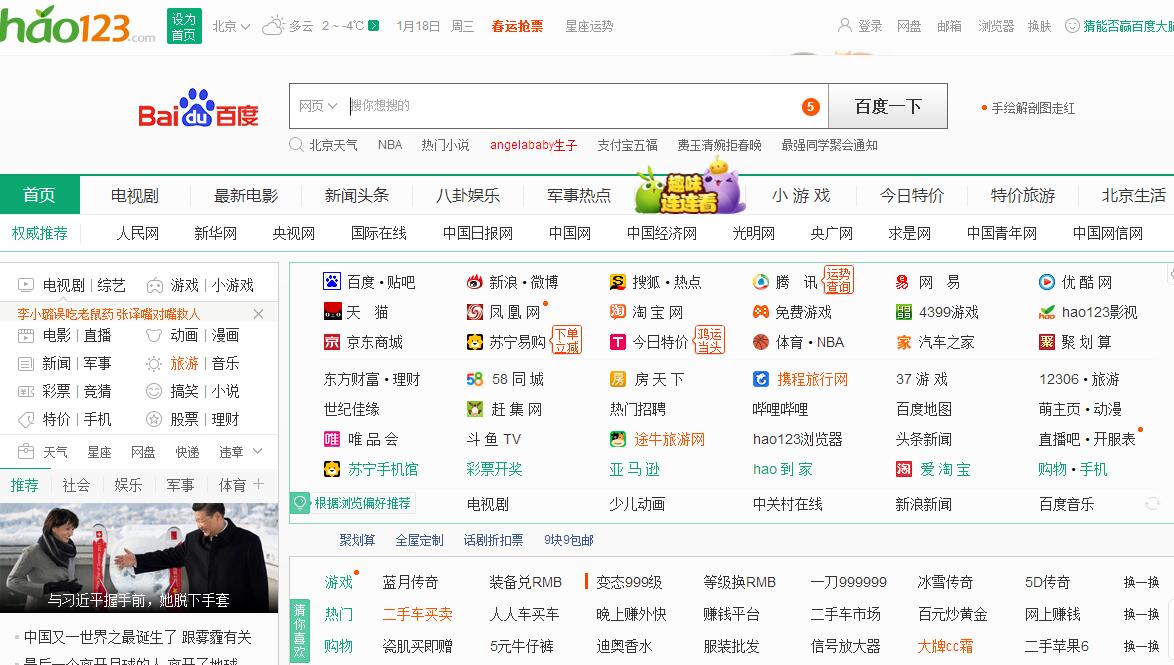Viewport: 1174px width, 665px height.
Task: Open 二手车买卖 link
Action: click(417, 614)
